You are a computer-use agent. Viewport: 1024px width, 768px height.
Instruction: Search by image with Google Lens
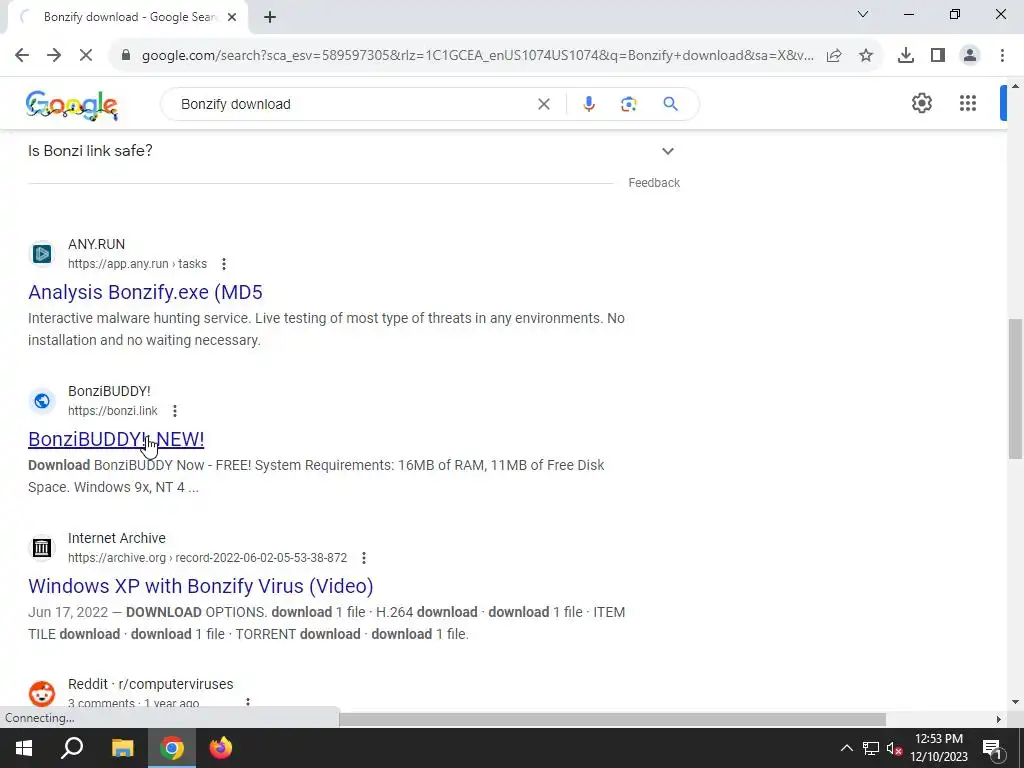coord(628,104)
